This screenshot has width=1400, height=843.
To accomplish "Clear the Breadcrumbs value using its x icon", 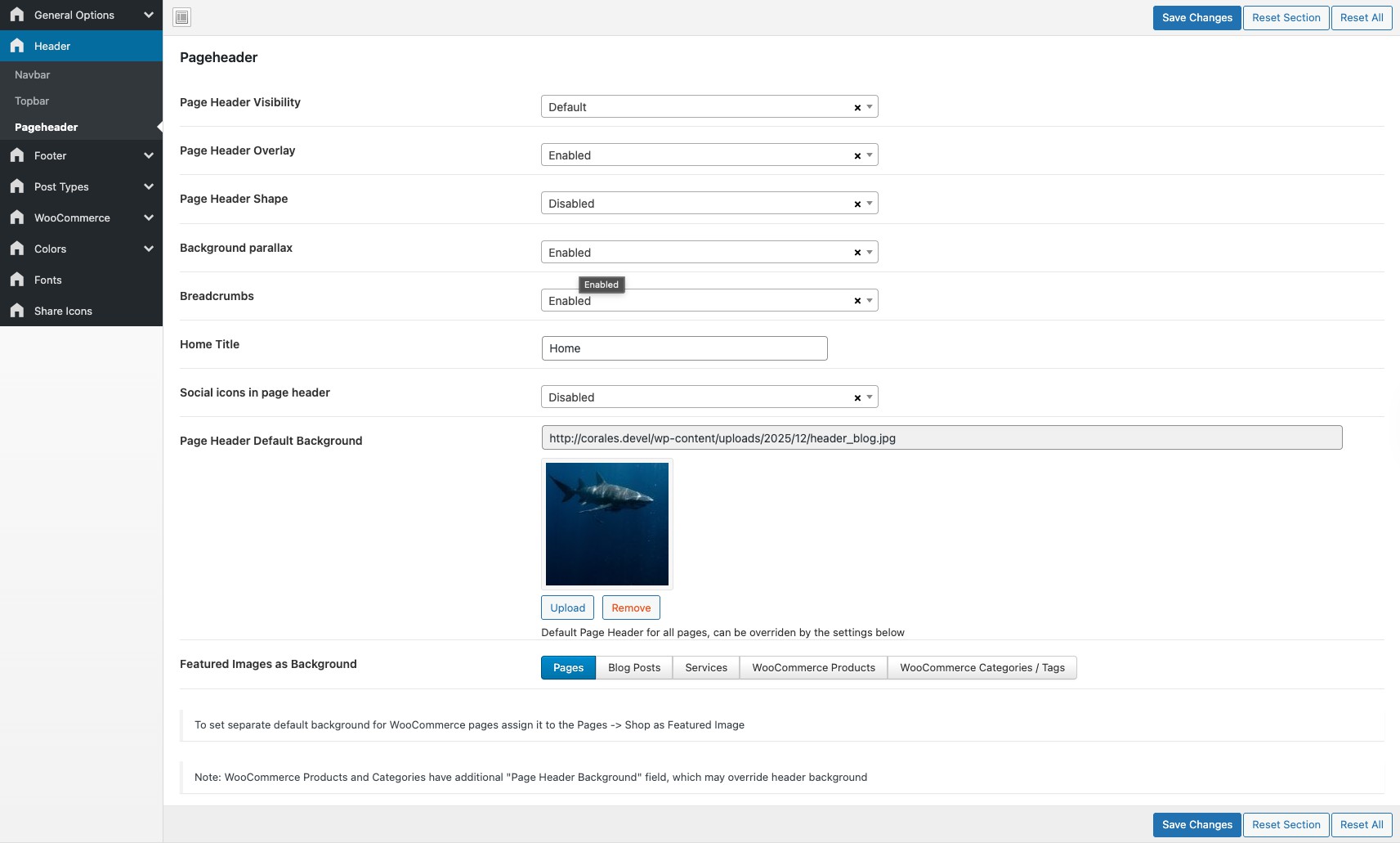I will pyautogui.click(x=857, y=301).
